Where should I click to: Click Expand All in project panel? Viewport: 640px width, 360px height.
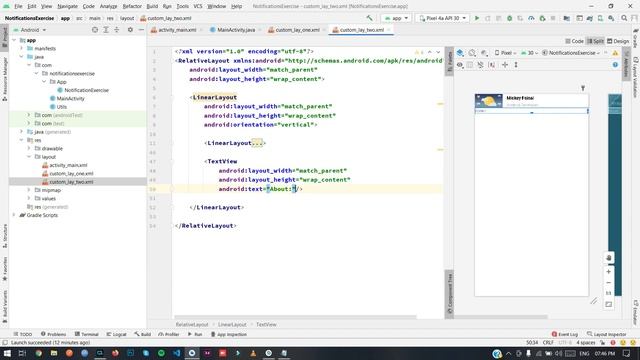tap(106, 30)
